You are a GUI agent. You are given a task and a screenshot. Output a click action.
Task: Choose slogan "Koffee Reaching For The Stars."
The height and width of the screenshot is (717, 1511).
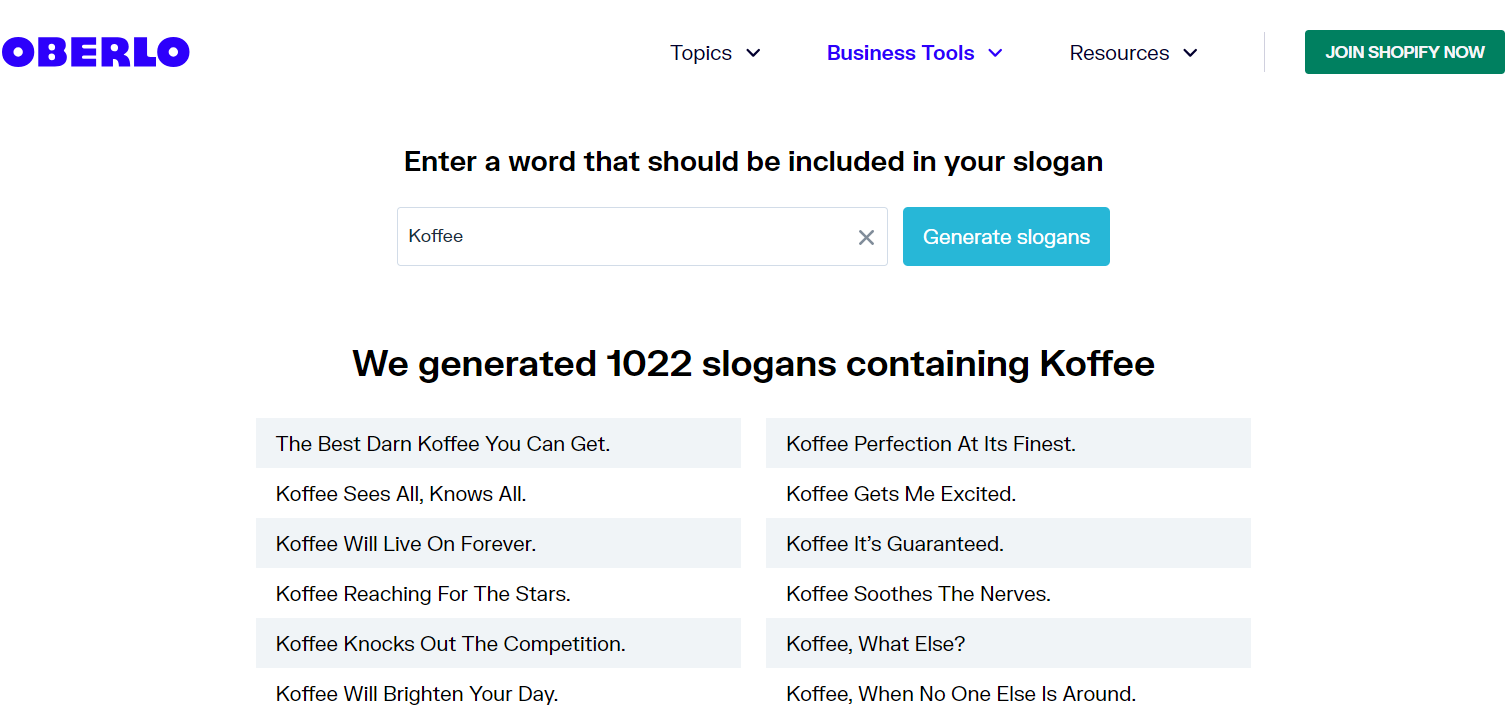pos(423,594)
